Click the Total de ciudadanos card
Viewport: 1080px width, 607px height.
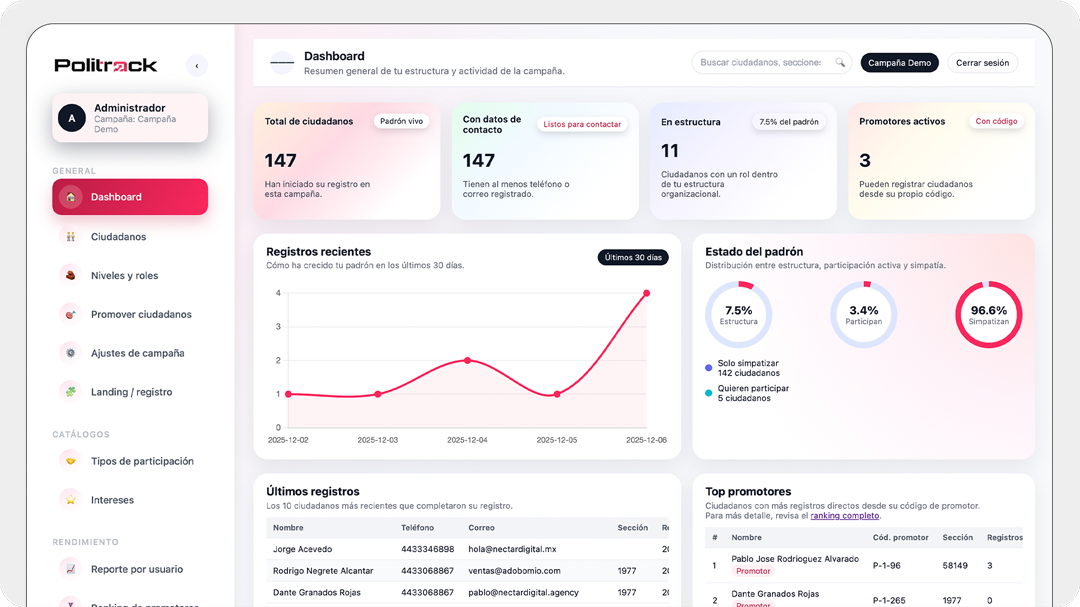347,161
